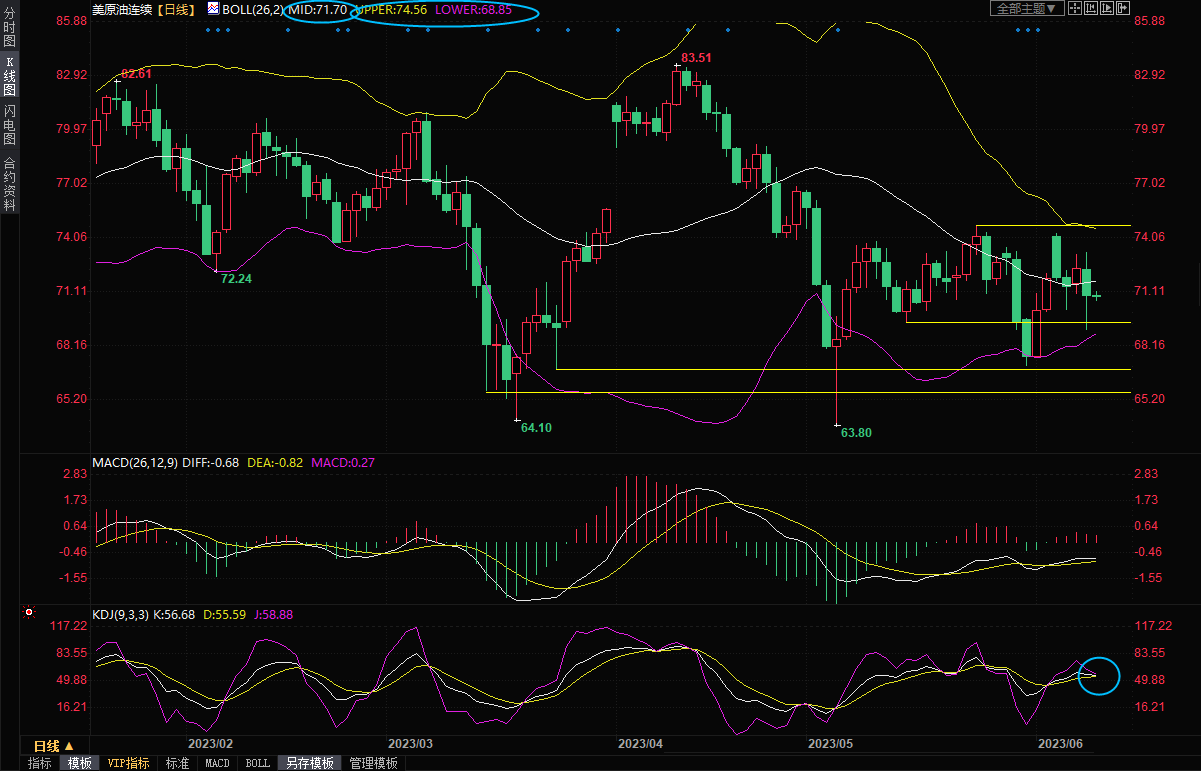Open 合约资料 contract info tab
The image size is (1201, 771).
[9, 184]
